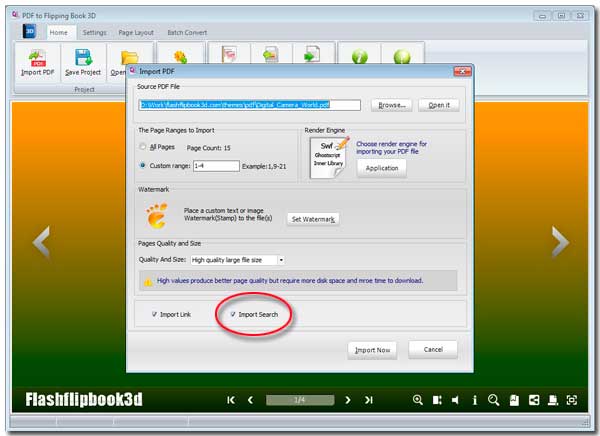The image size is (600, 436).
Task: Toggle the Import Link checkbox
Action: (154, 314)
